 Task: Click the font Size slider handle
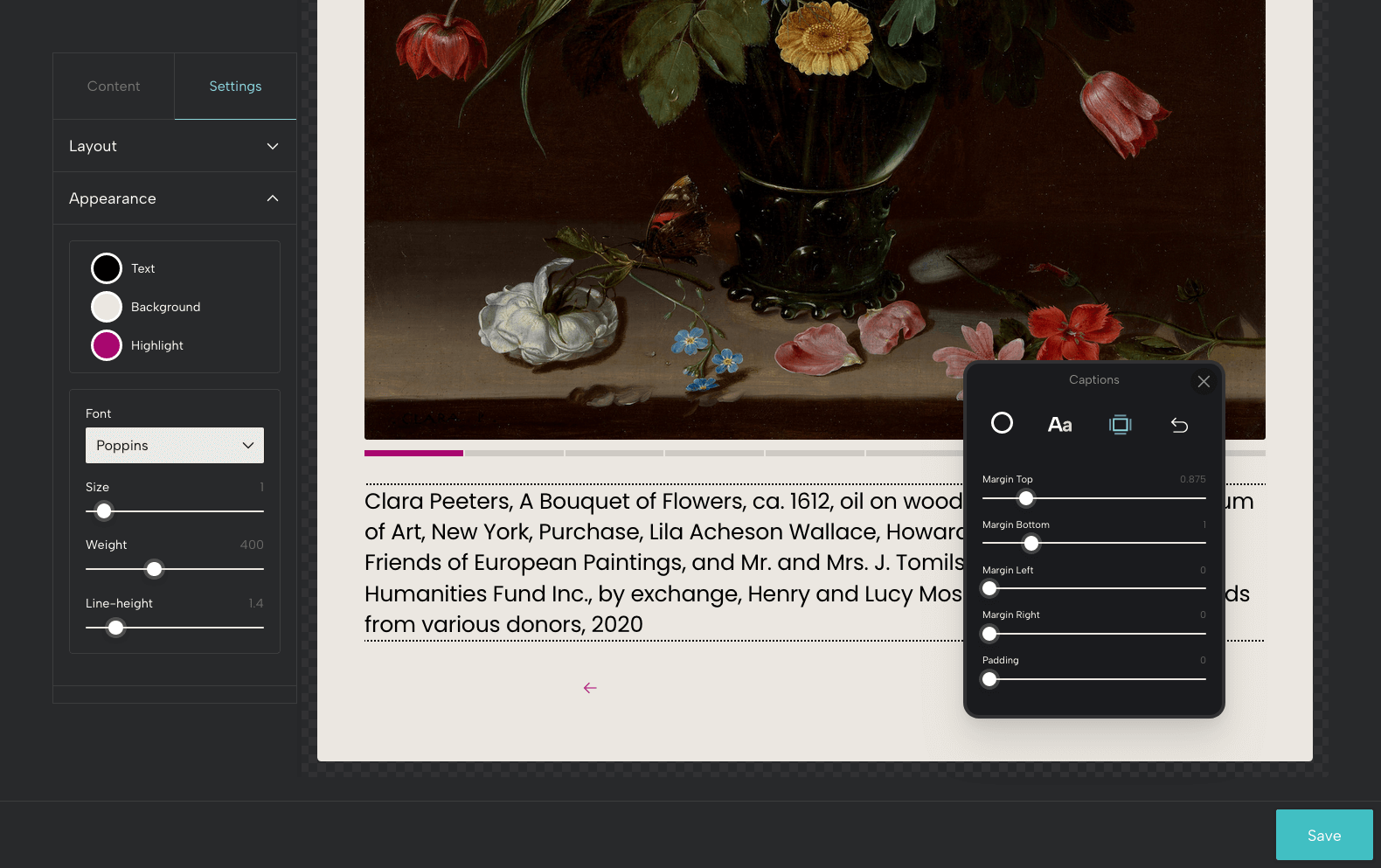pyautogui.click(x=104, y=511)
